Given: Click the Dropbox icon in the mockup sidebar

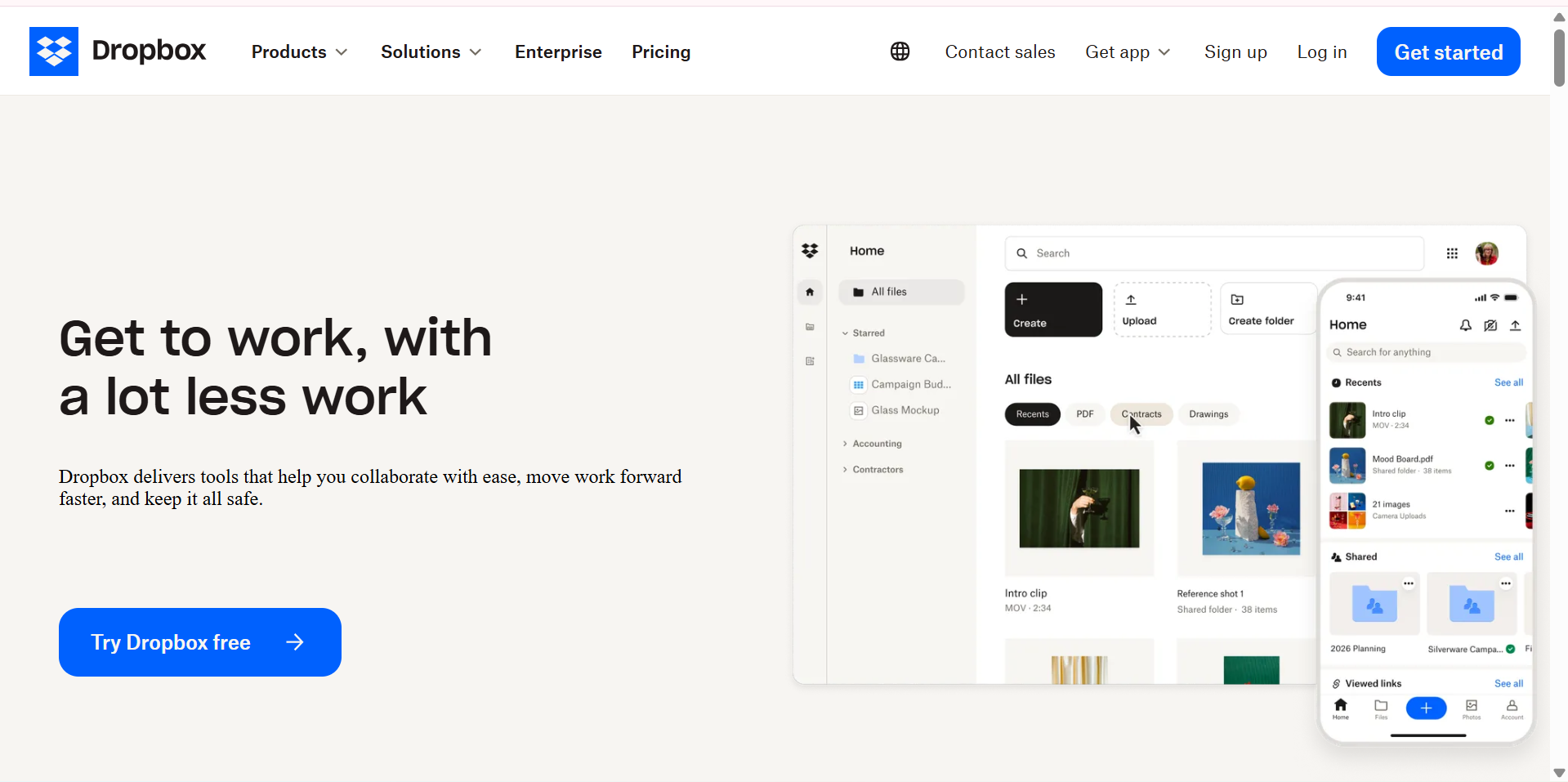Looking at the screenshot, I should pyautogui.click(x=810, y=251).
